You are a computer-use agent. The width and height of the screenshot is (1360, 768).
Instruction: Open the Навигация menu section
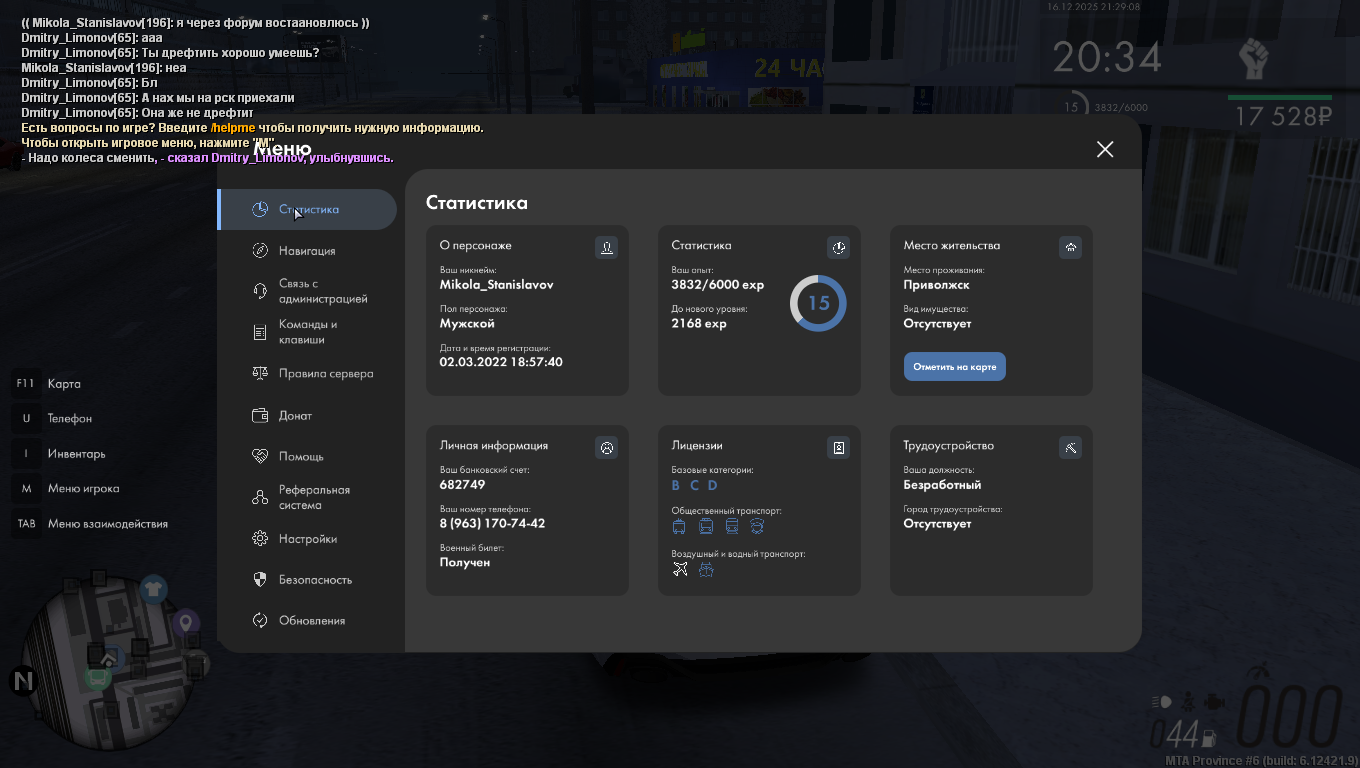click(x=308, y=251)
